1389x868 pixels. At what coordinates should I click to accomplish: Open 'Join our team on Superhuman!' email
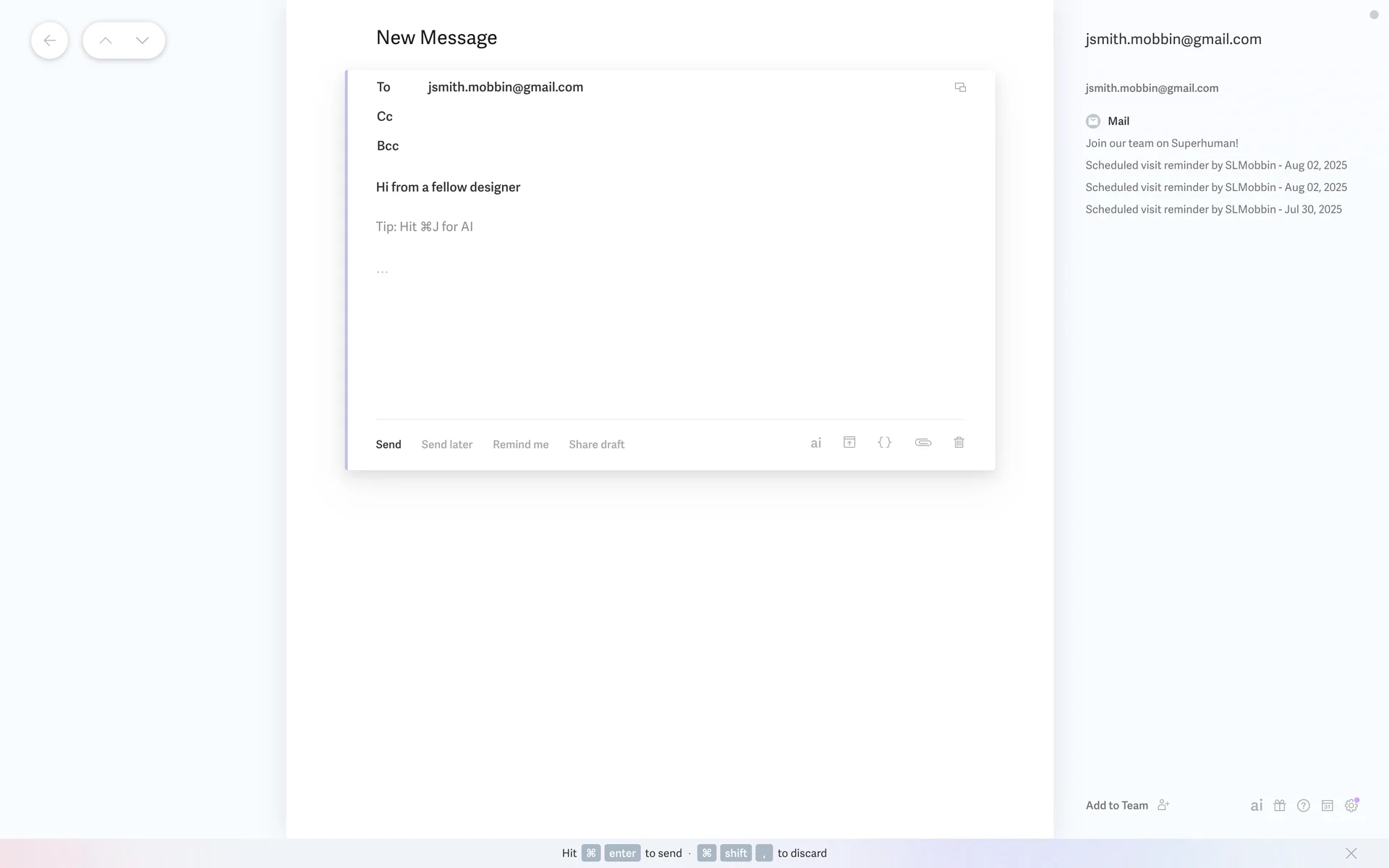1161,143
